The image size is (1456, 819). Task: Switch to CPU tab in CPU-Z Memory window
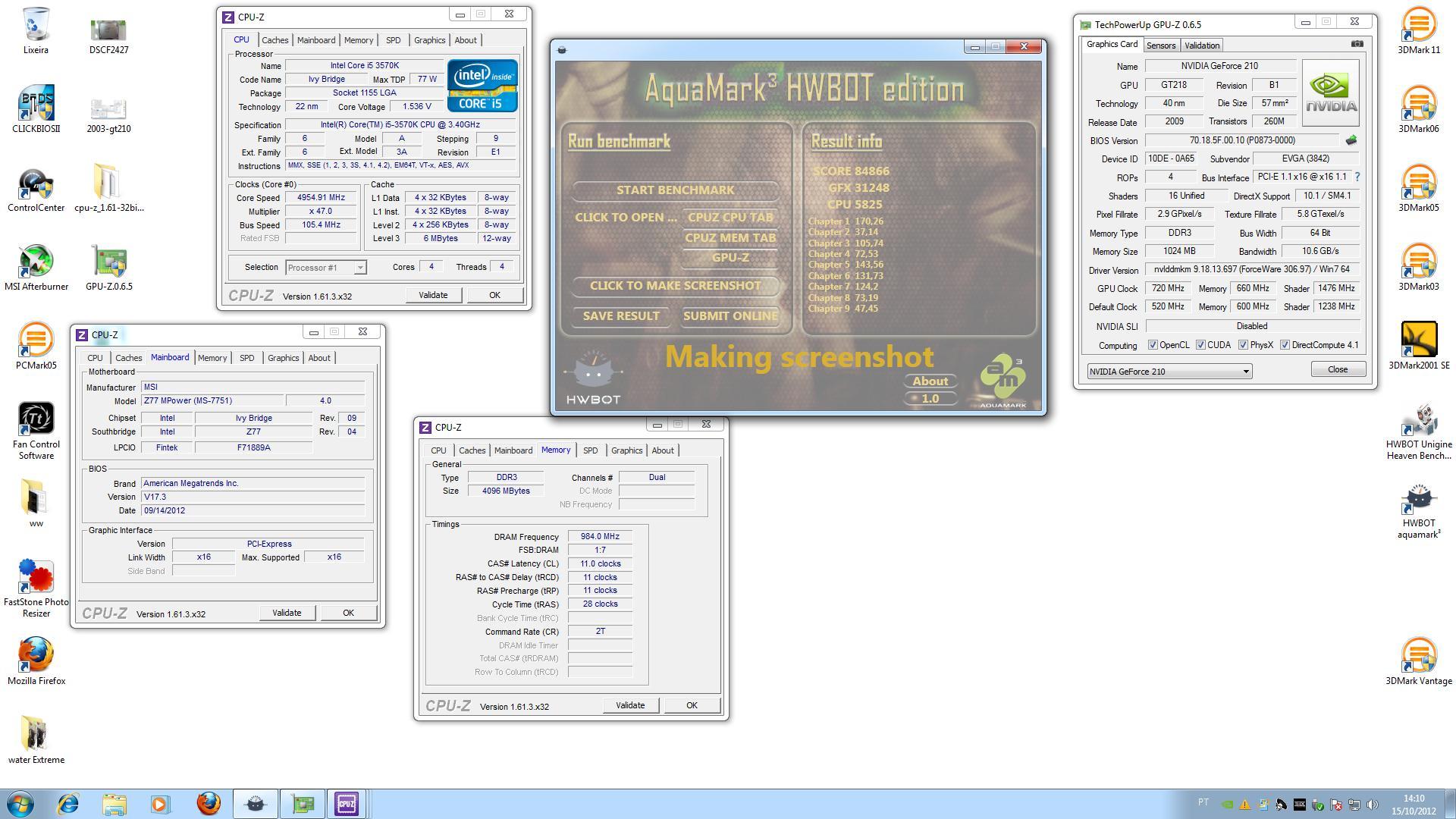pyautogui.click(x=438, y=450)
